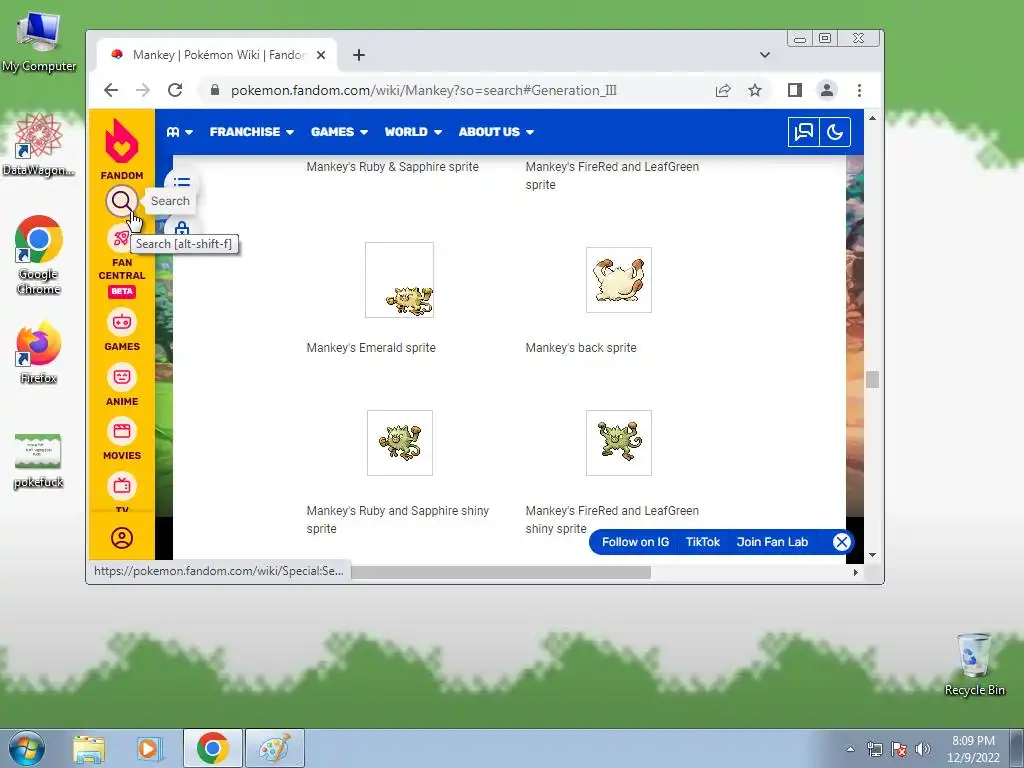Screen dimensions: 1024x768
Task: Open the Fandom search icon
Action: tap(121, 200)
